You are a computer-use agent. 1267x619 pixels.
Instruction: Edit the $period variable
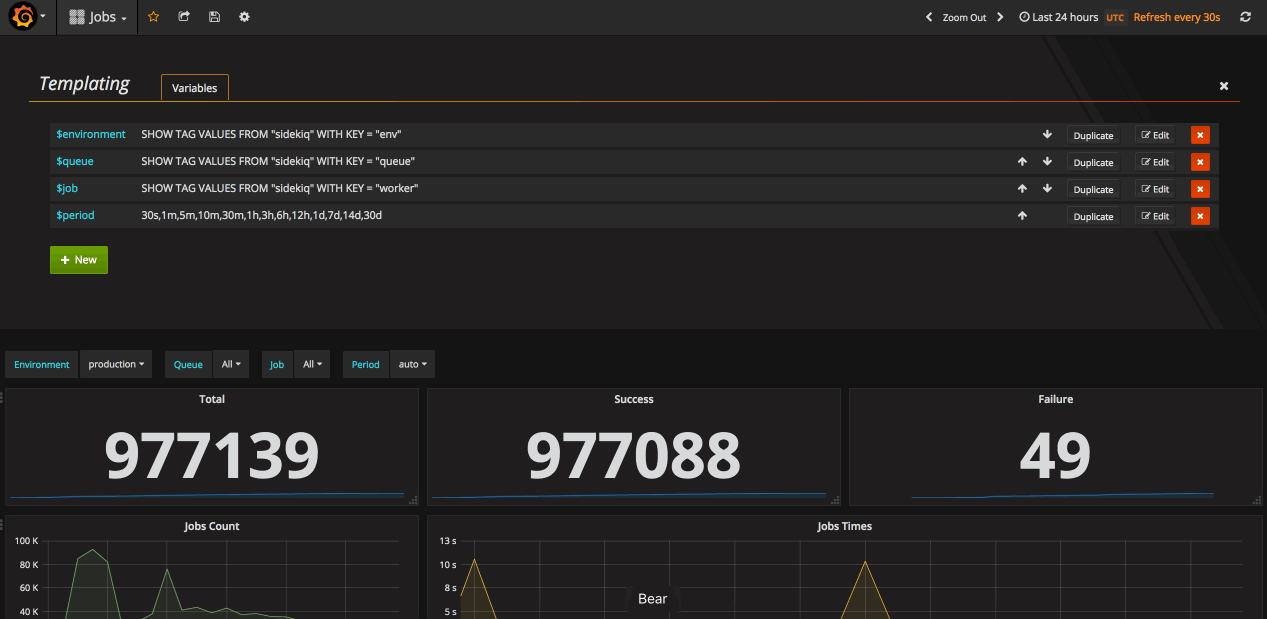[1154, 215]
